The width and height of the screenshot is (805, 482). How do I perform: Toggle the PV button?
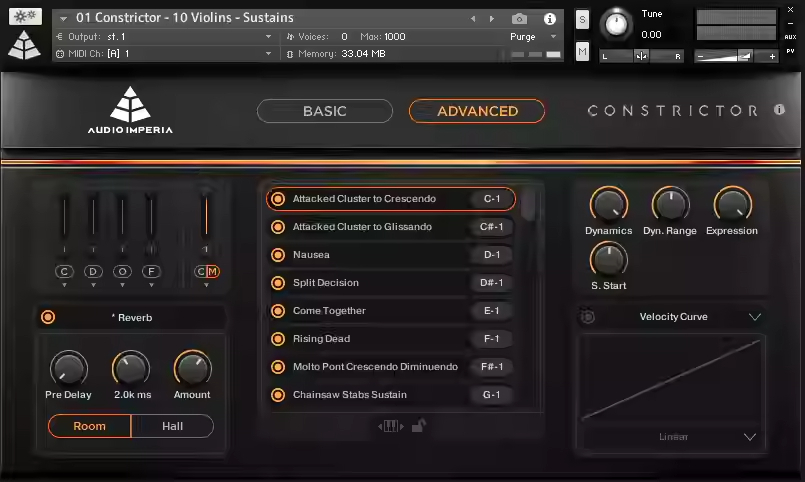pyautogui.click(x=790, y=51)
